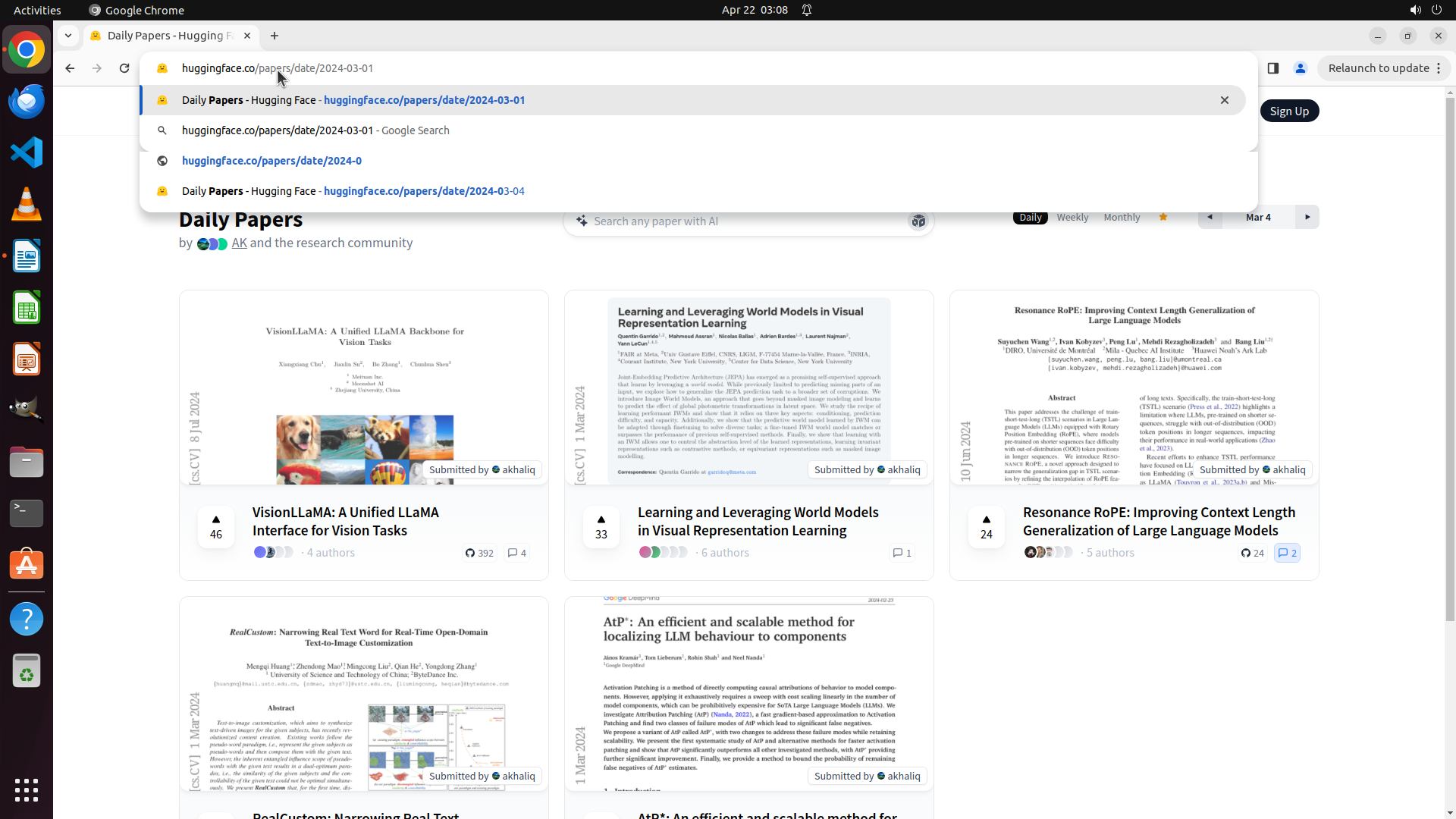Expand Relaunch to update menu

(1439, 68)
